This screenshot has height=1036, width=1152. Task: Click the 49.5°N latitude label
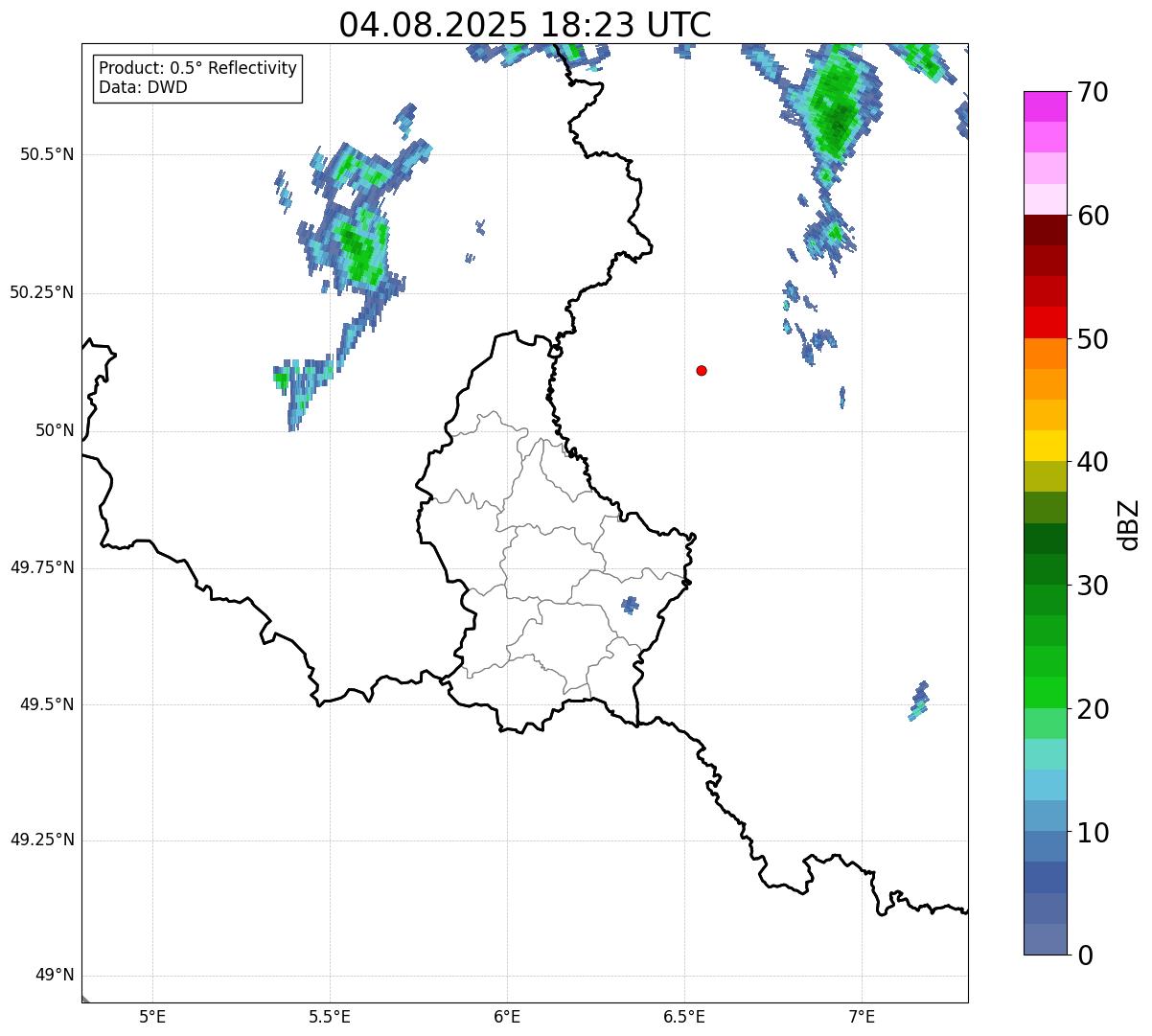coord(47,704)
